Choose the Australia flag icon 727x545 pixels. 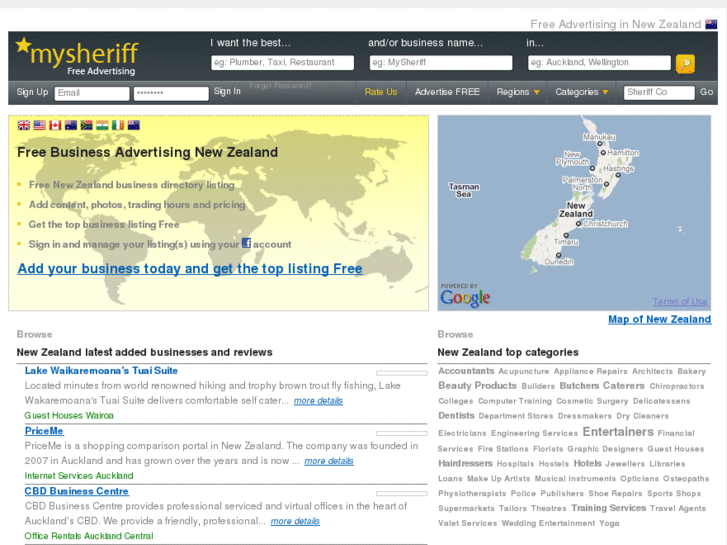click(x=71, y=125)
